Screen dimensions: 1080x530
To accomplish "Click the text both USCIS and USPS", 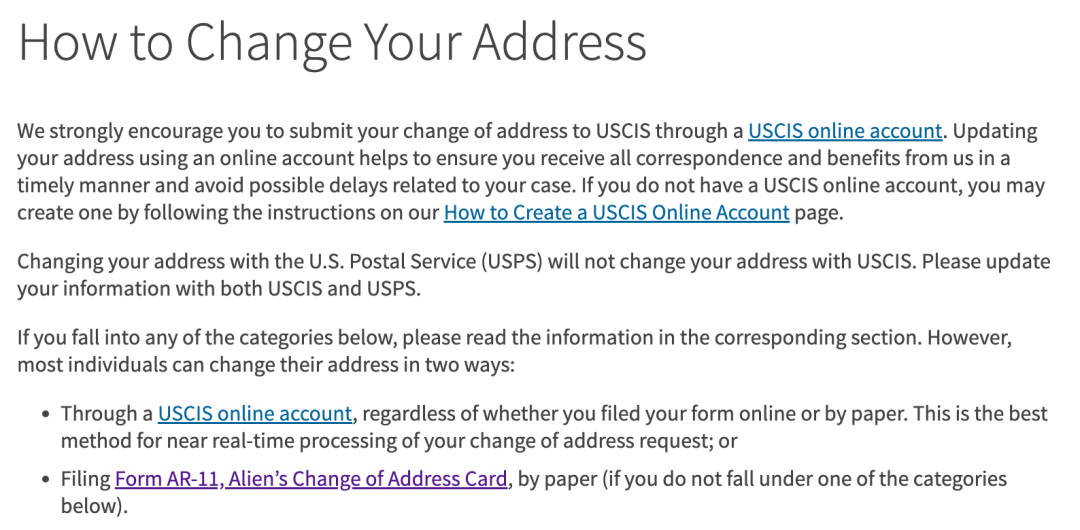I will 320,289.
